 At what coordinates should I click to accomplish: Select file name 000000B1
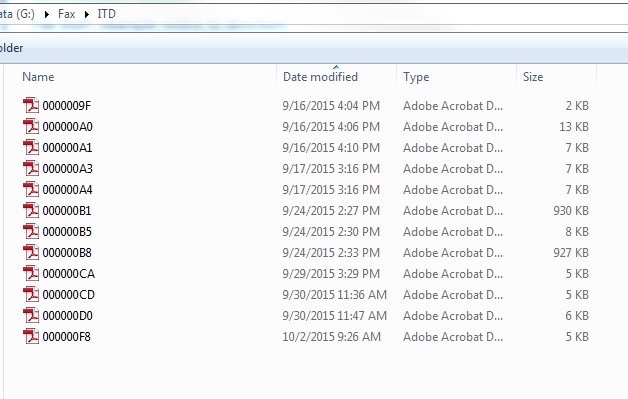[x=67, y=211]
